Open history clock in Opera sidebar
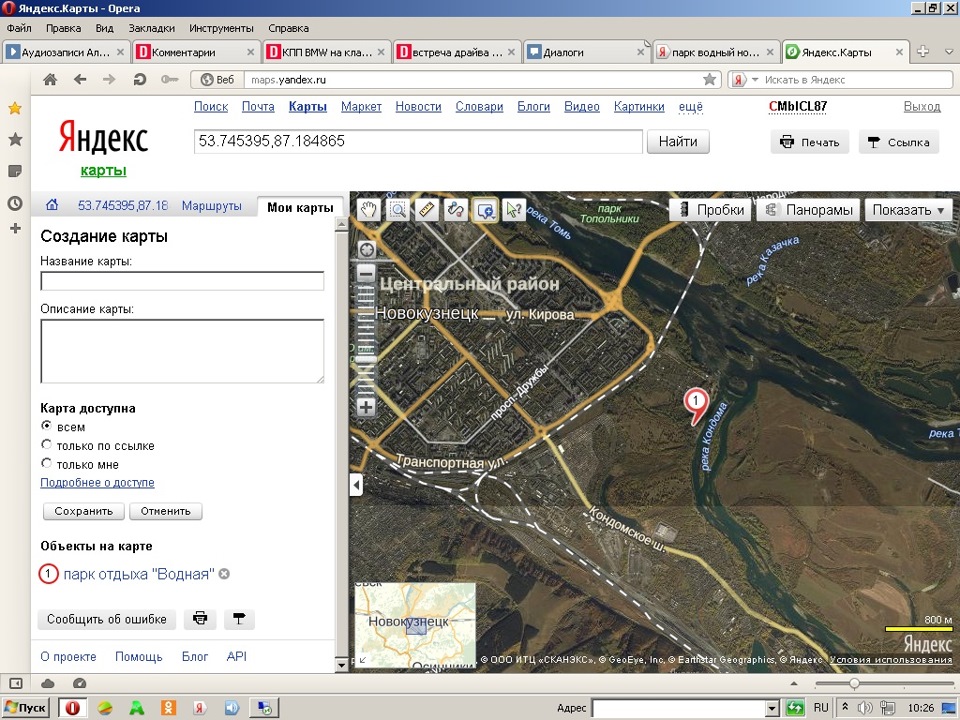This screenshot has height=720, width=960. (15, 203)
